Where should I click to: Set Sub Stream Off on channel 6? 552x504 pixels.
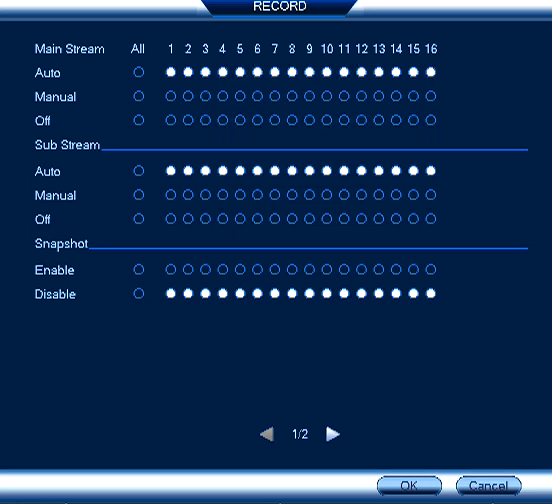click(x=257, y=219)
